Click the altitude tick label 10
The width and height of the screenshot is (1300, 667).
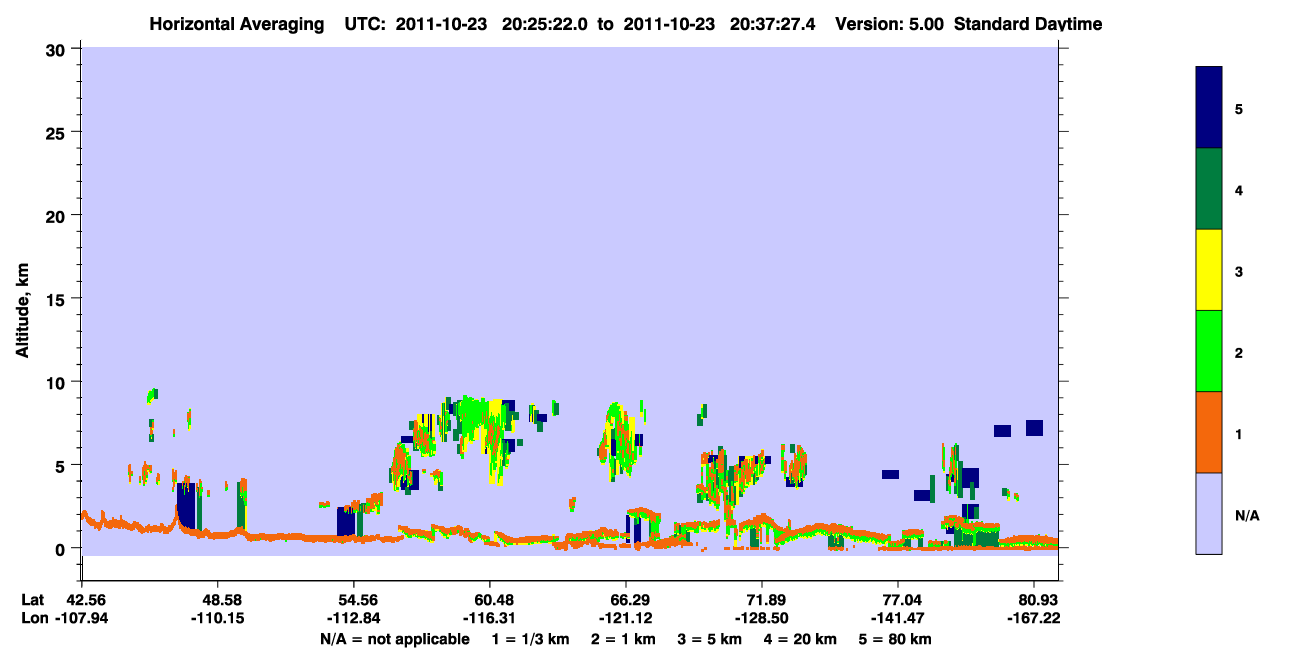(58, 382)
